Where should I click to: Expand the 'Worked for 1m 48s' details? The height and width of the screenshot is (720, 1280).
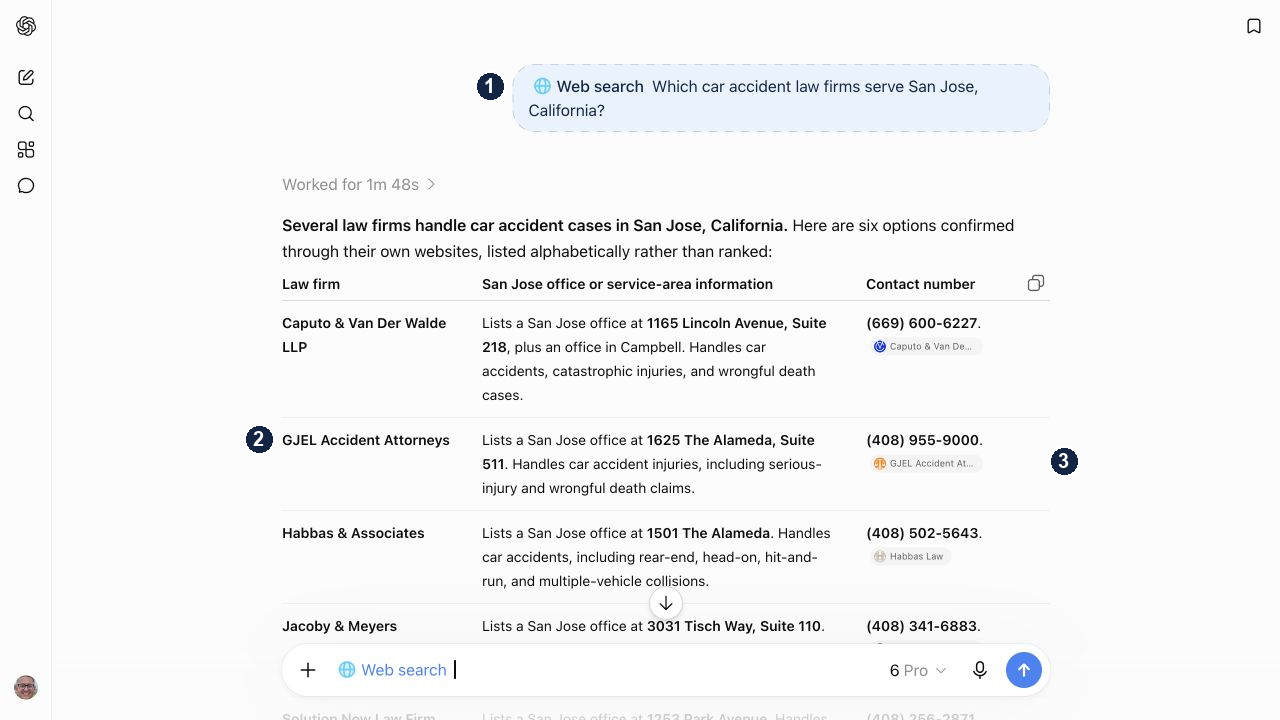click(x=359, y=184)
